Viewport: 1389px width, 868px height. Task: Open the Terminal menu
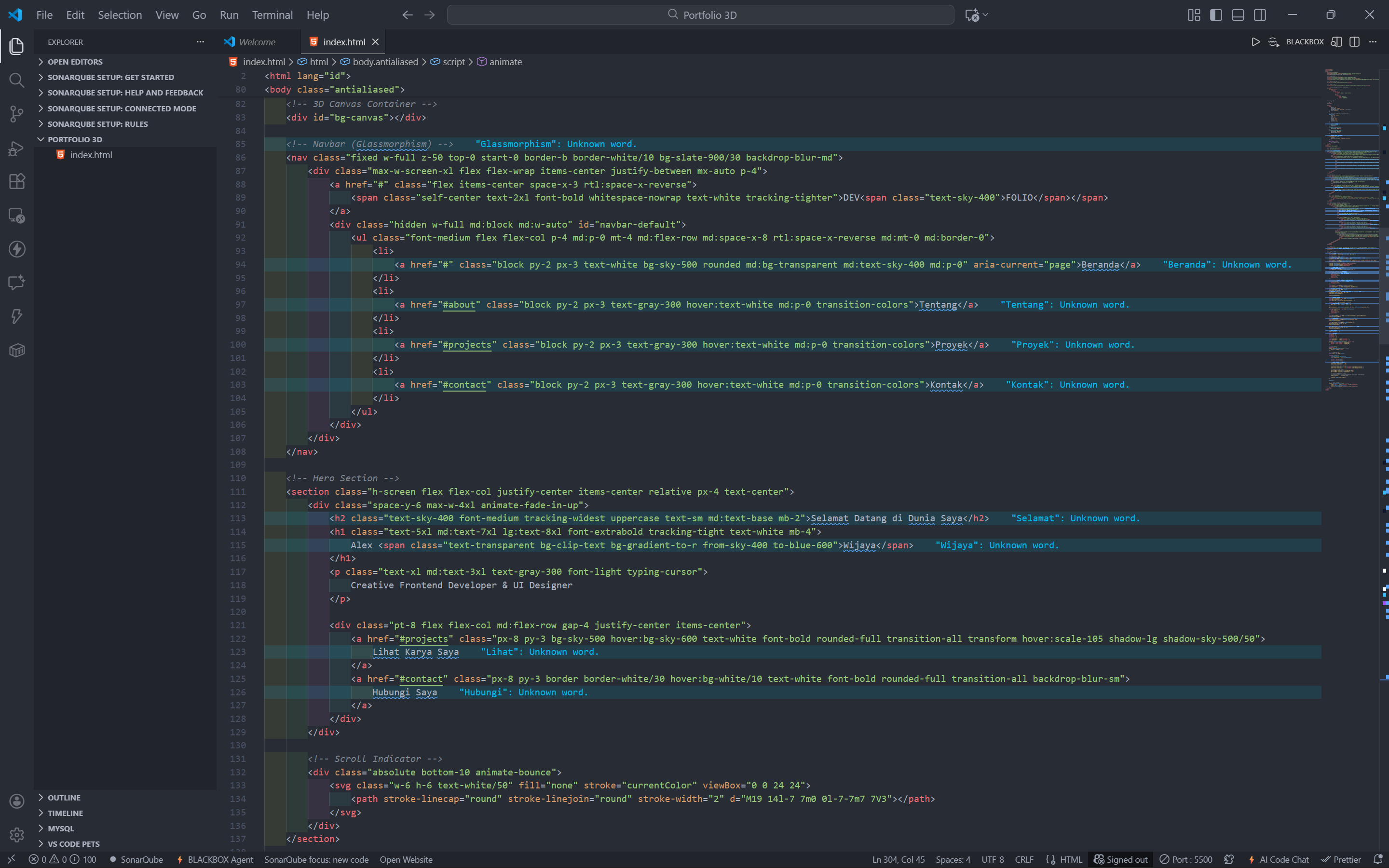pos(272,14)
